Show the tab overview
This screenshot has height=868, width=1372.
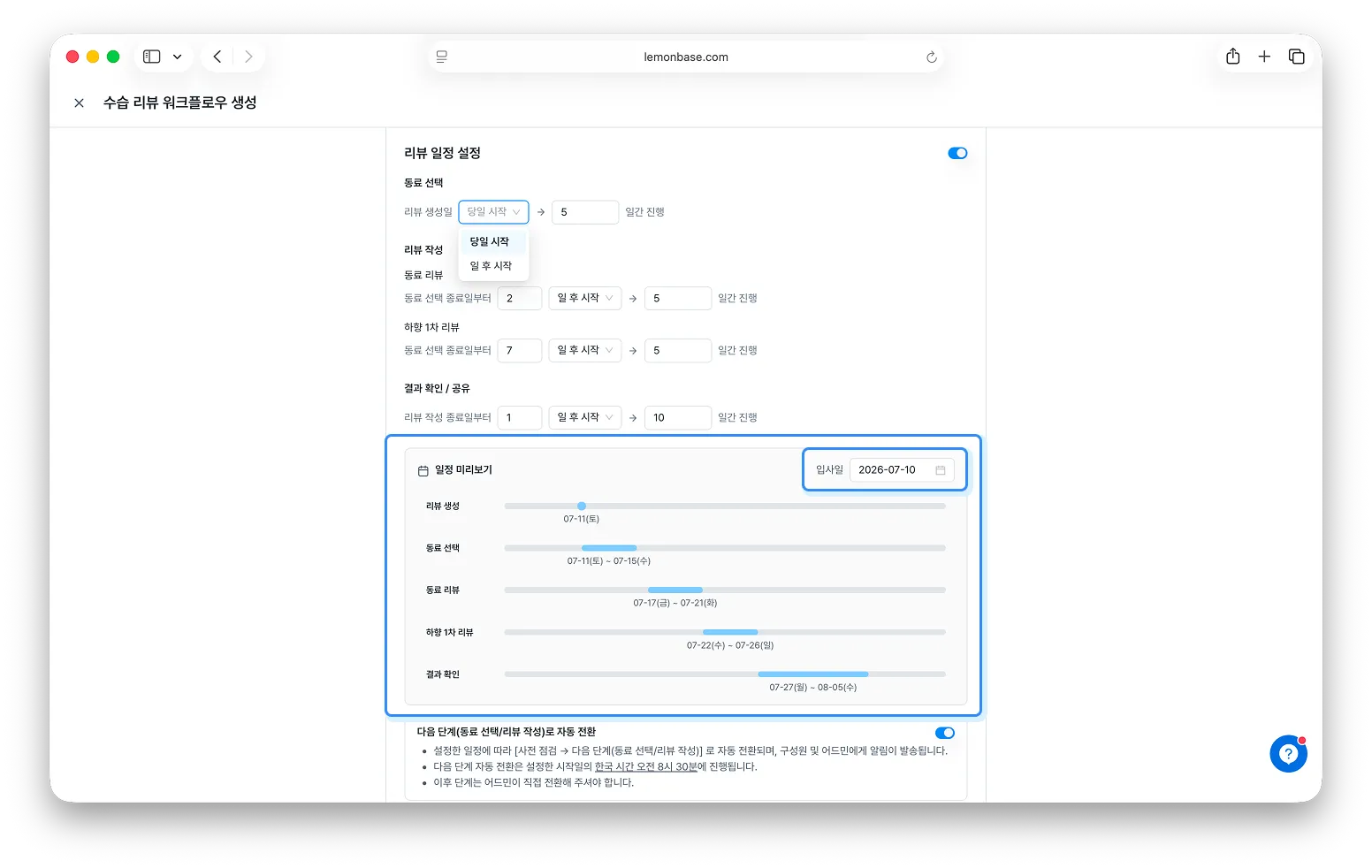pyautogui.click(x=1297, y=57)
